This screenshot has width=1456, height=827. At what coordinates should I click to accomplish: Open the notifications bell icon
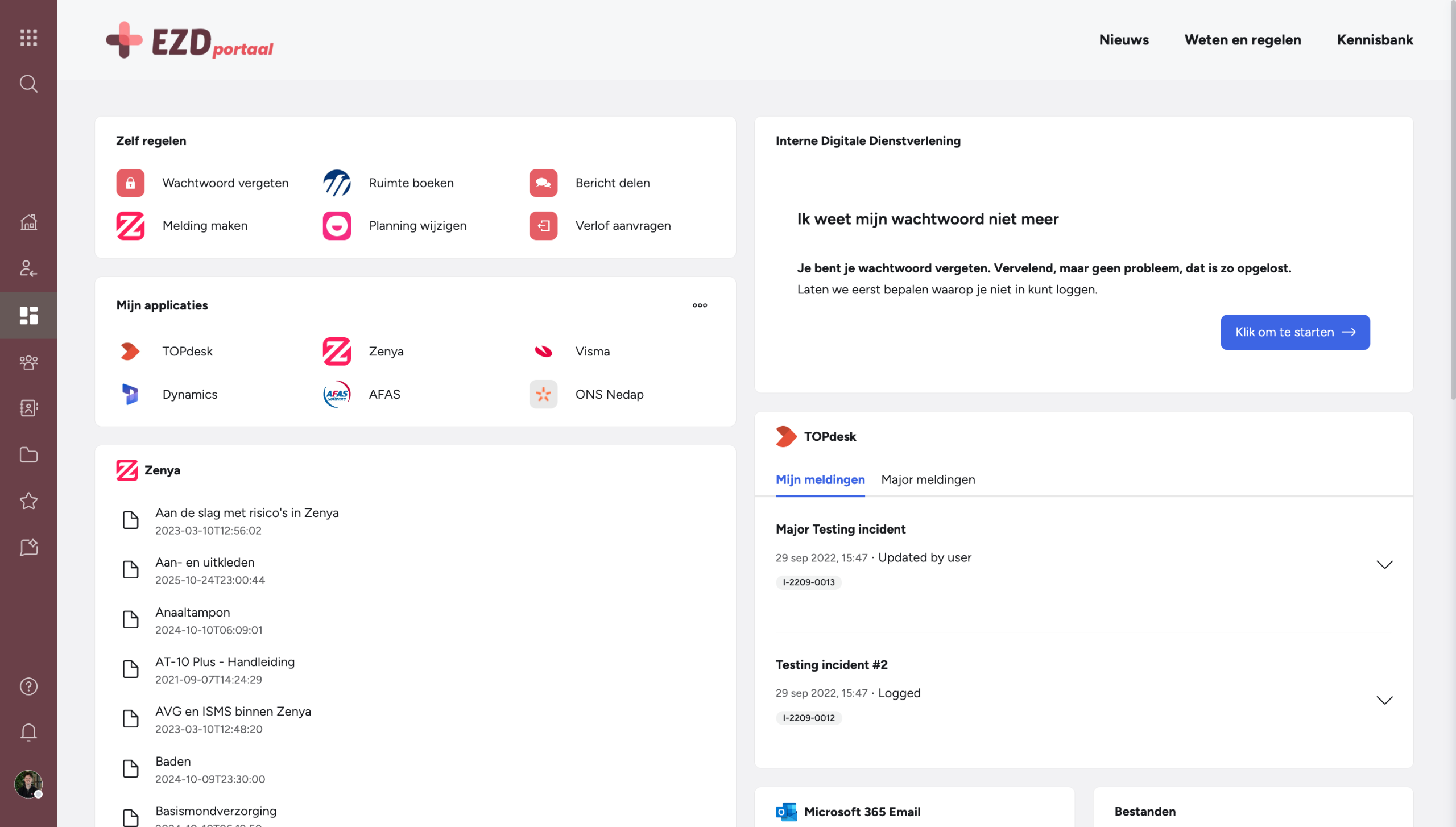28,732
